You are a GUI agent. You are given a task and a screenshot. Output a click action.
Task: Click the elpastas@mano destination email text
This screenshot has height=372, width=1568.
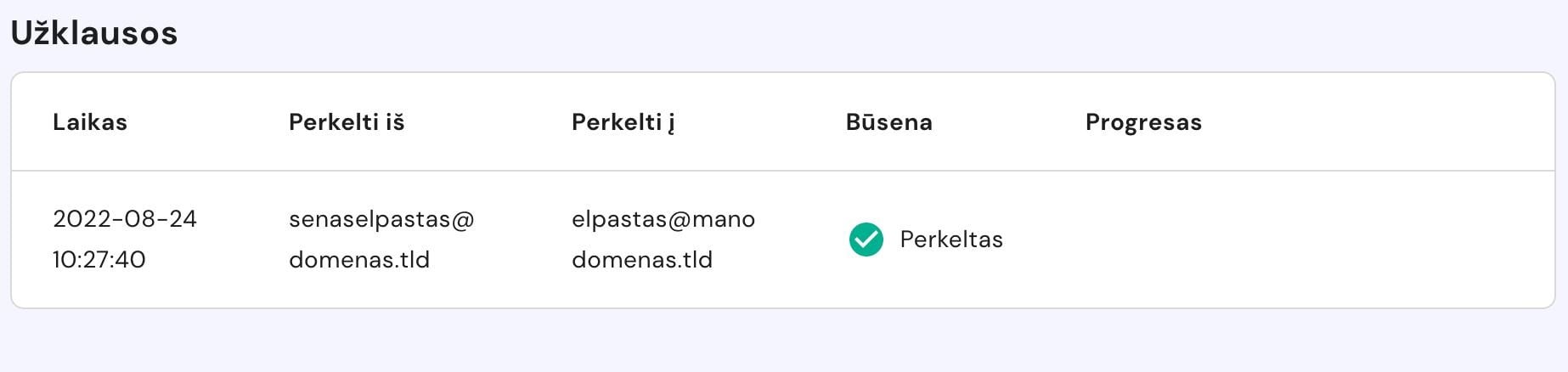(663, 219)
